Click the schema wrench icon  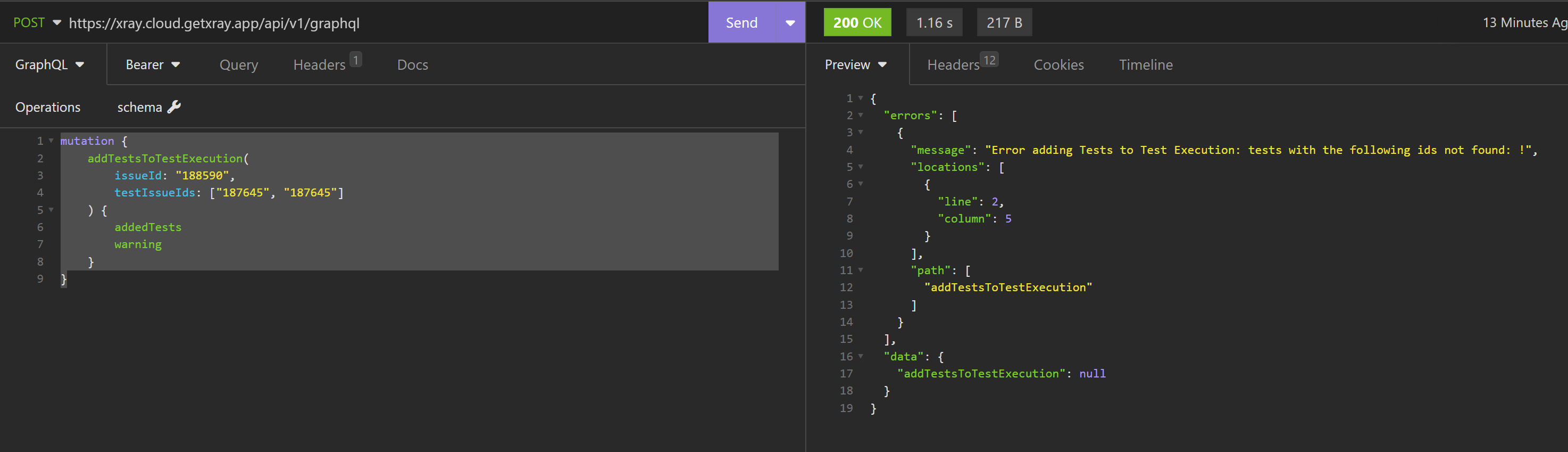click(x=174, y=107)
